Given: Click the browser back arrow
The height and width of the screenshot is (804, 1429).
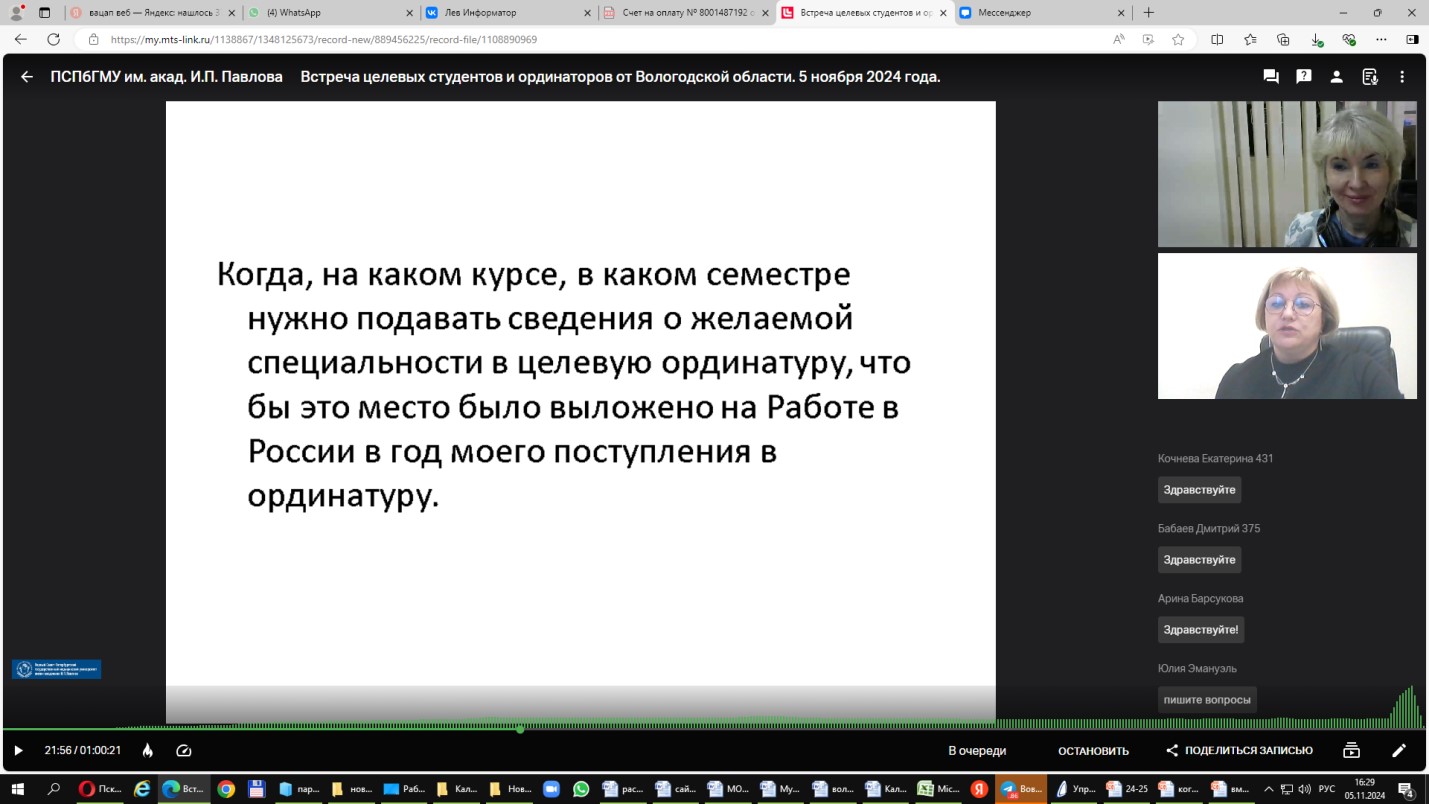Looking at the screenshot, I should [21, 40].
